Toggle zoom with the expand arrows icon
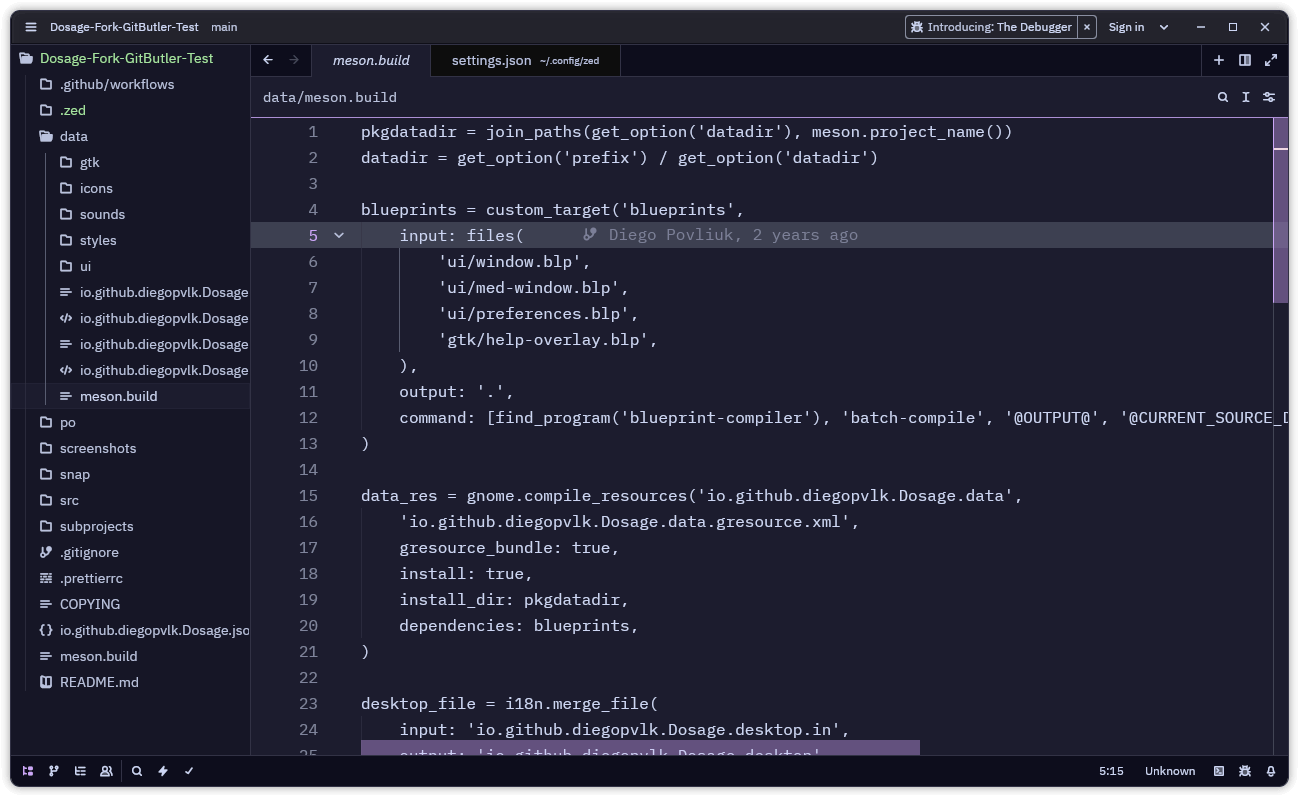This screenshot has width=1299, height=797. pyautogui.click(x=1270, y=60)
